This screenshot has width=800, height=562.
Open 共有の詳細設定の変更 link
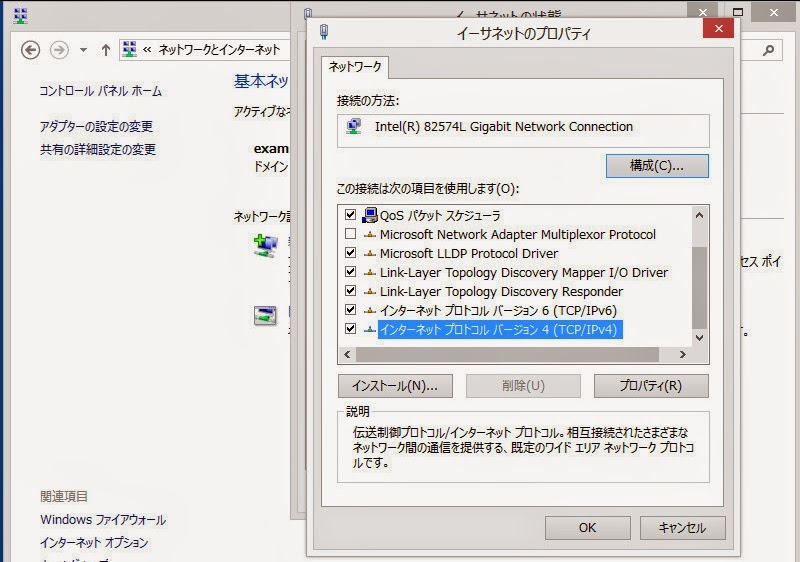pos(97,149)
